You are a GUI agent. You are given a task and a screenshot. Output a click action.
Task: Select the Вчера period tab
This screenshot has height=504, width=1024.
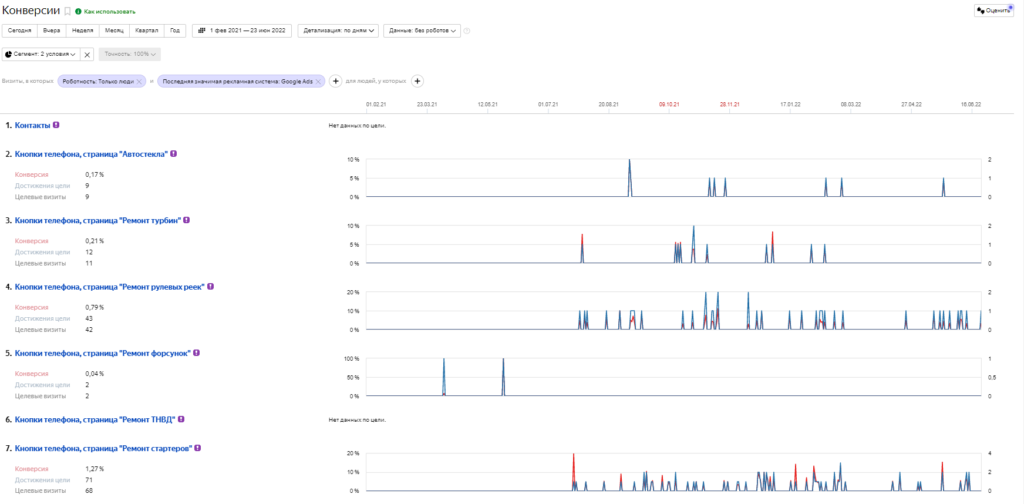52,31
